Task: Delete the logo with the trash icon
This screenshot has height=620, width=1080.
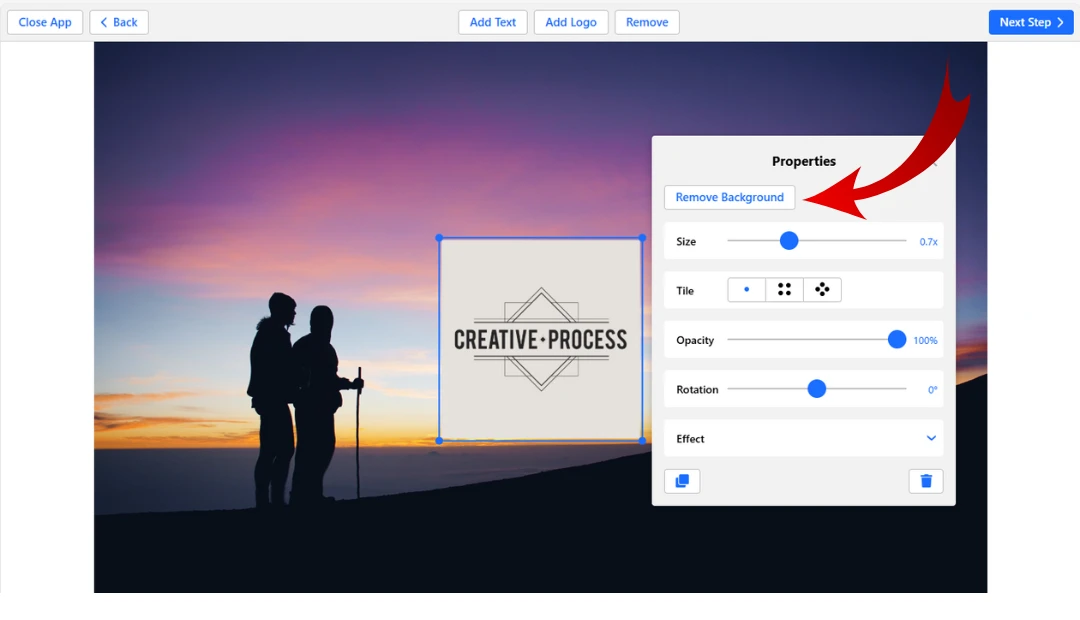Action: [x=926, y=481]
